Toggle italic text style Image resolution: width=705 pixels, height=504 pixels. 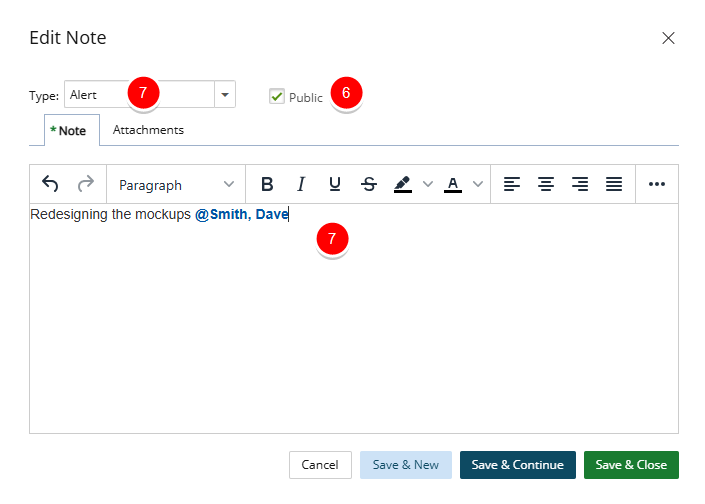[x=301, y=184]
